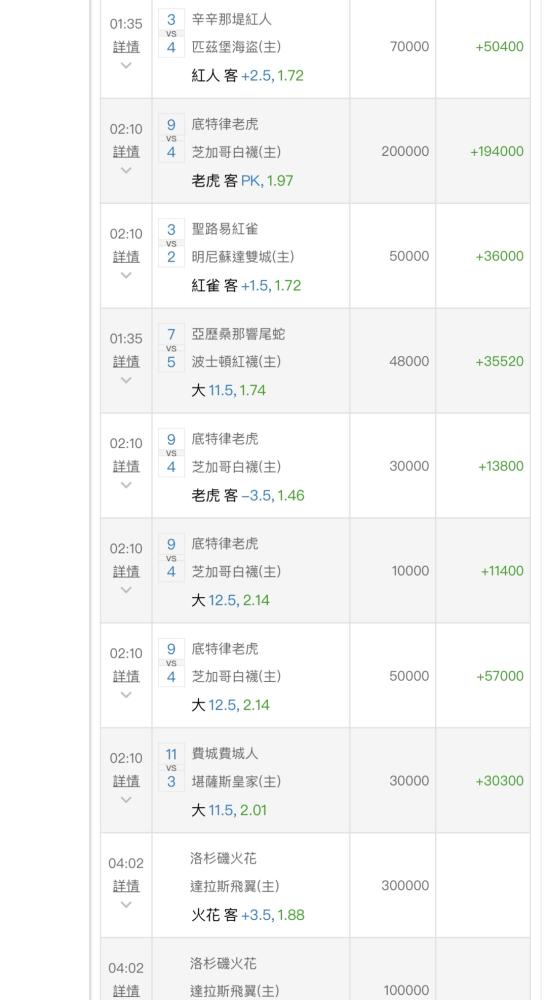Image resolution: width=547 pixels, height=1000 pixels.
Task: Click the 7 vs 5 score badge for 亞歷桑那響尾蛇
Action: [171, 348]
